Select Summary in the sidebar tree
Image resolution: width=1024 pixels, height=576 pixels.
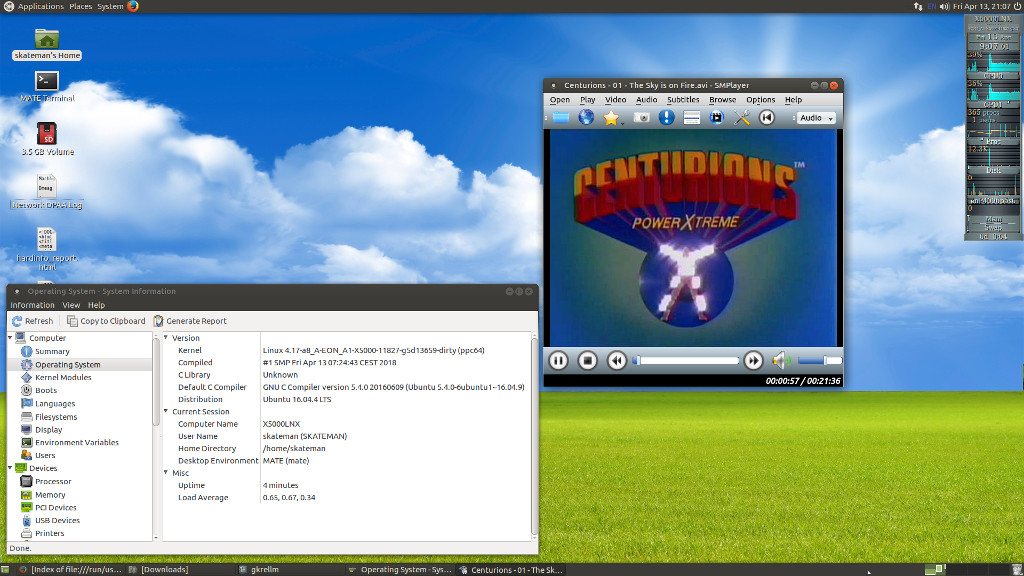52,351
